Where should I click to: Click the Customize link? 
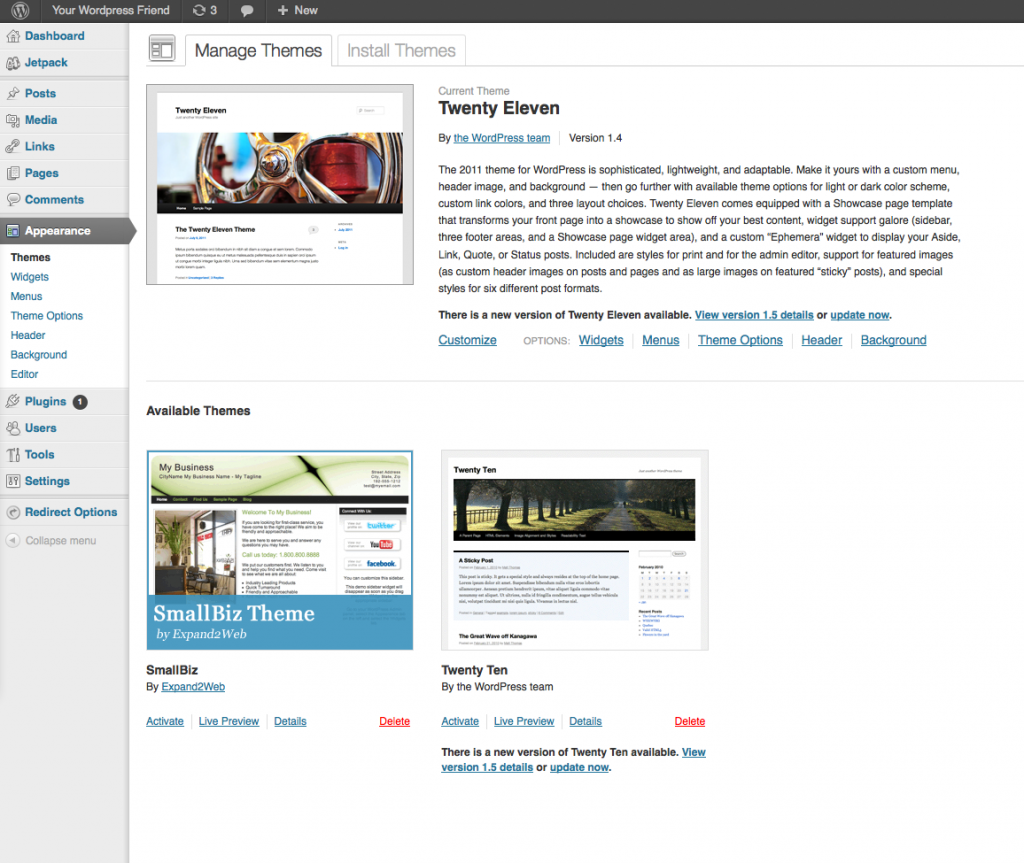coord(468,340)
